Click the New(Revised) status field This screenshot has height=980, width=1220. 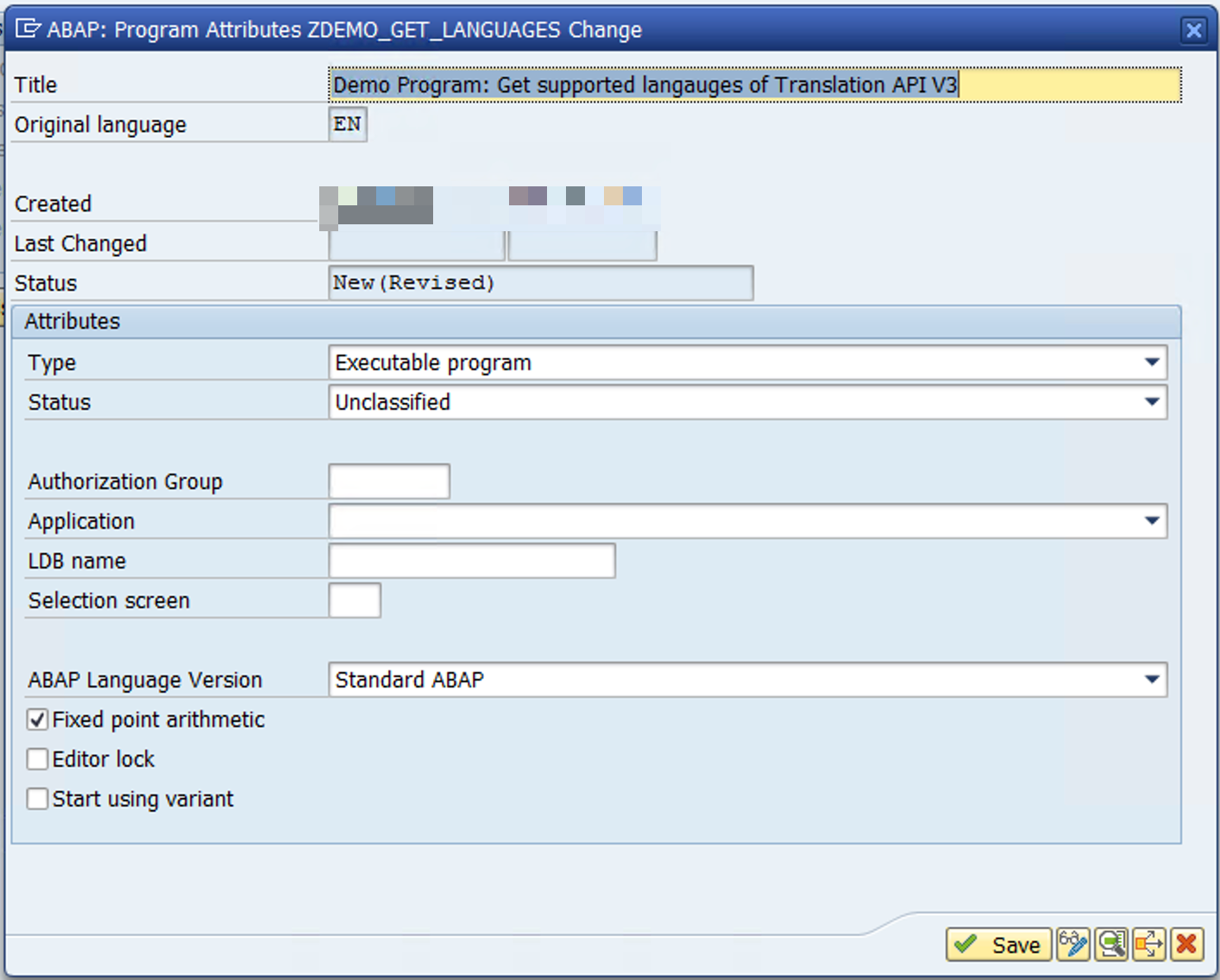(x=540, y=283)
